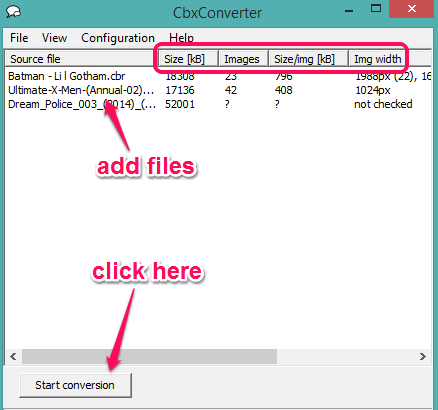
Task: Click the 'not checked' width cell
Action: pyautogui.click(x=383, y=104)
